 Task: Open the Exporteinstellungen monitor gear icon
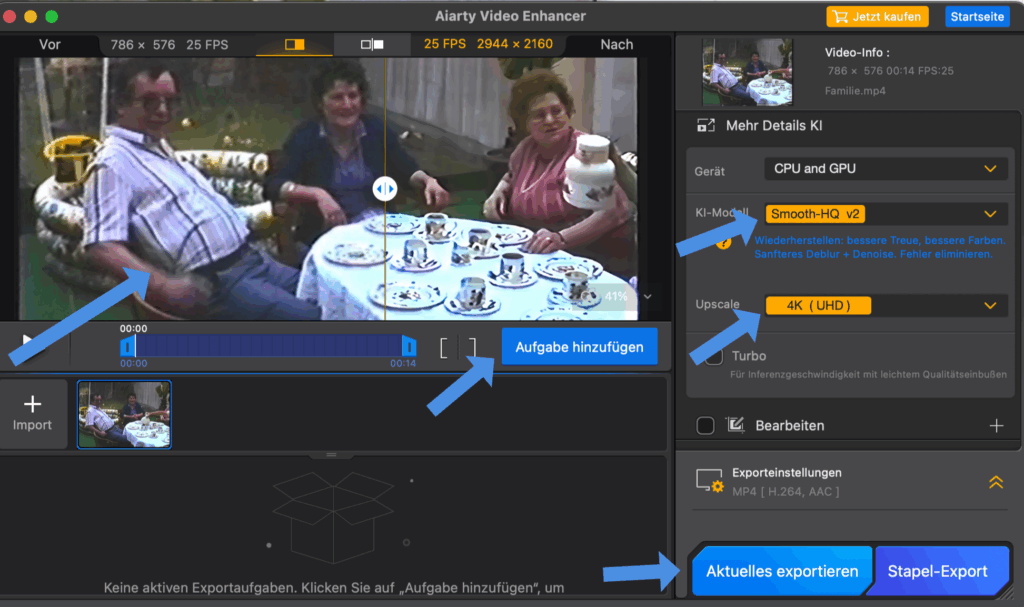tap(709, 482)
